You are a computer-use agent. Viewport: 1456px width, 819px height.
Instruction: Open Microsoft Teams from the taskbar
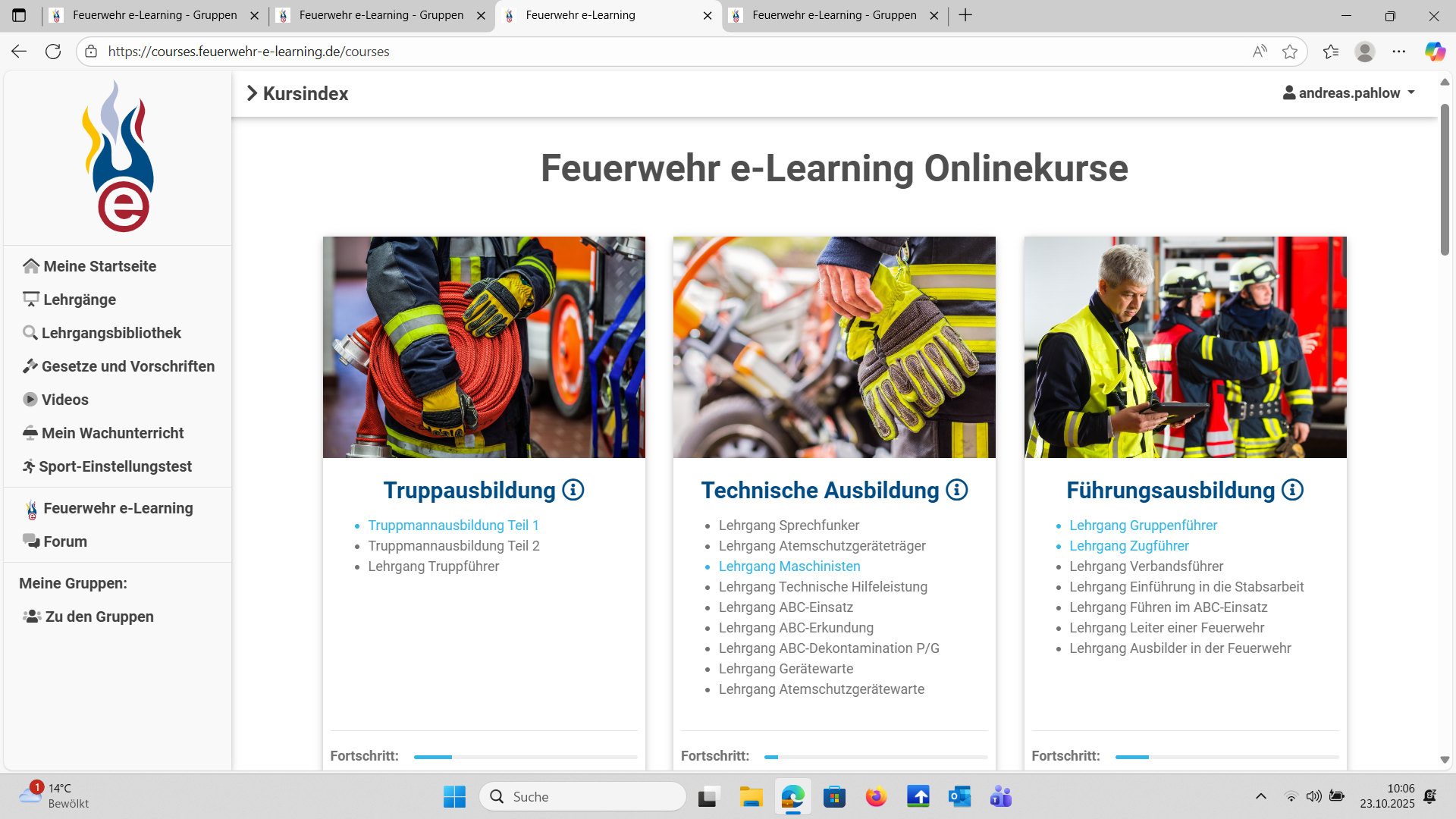coord(1000,796)
